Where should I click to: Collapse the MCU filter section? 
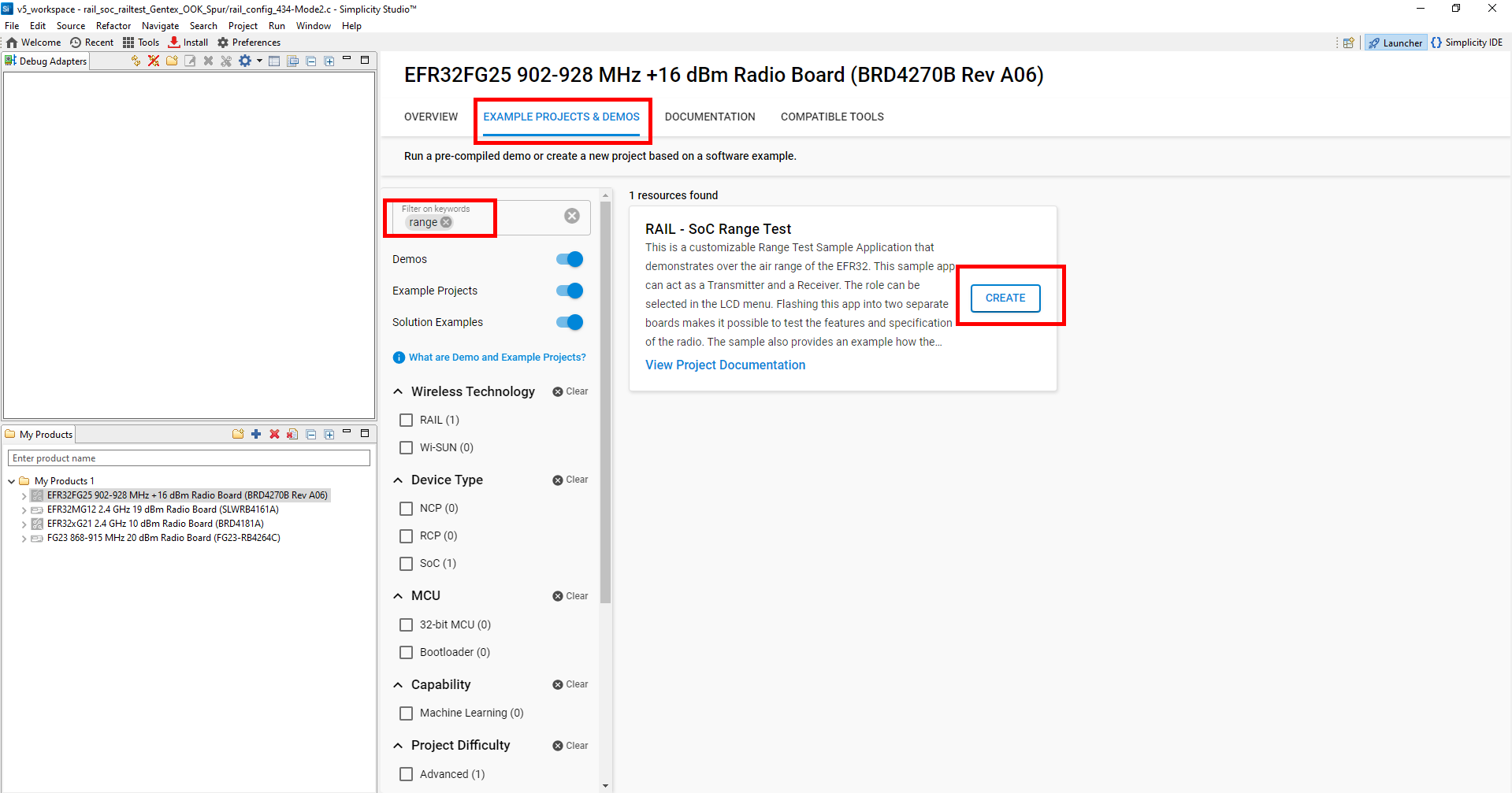(x=398, y=596)
